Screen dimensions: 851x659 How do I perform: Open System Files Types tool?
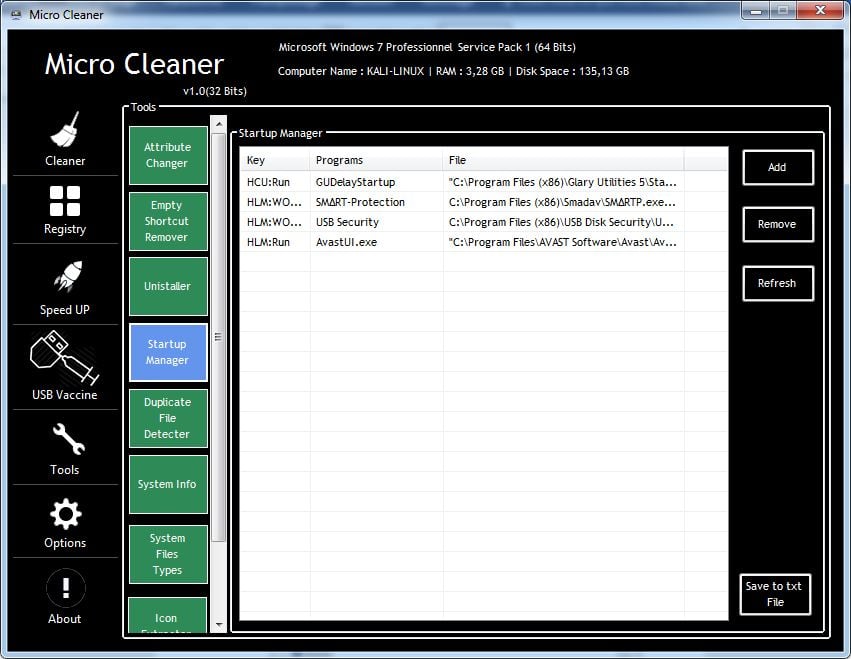point(168,554)
